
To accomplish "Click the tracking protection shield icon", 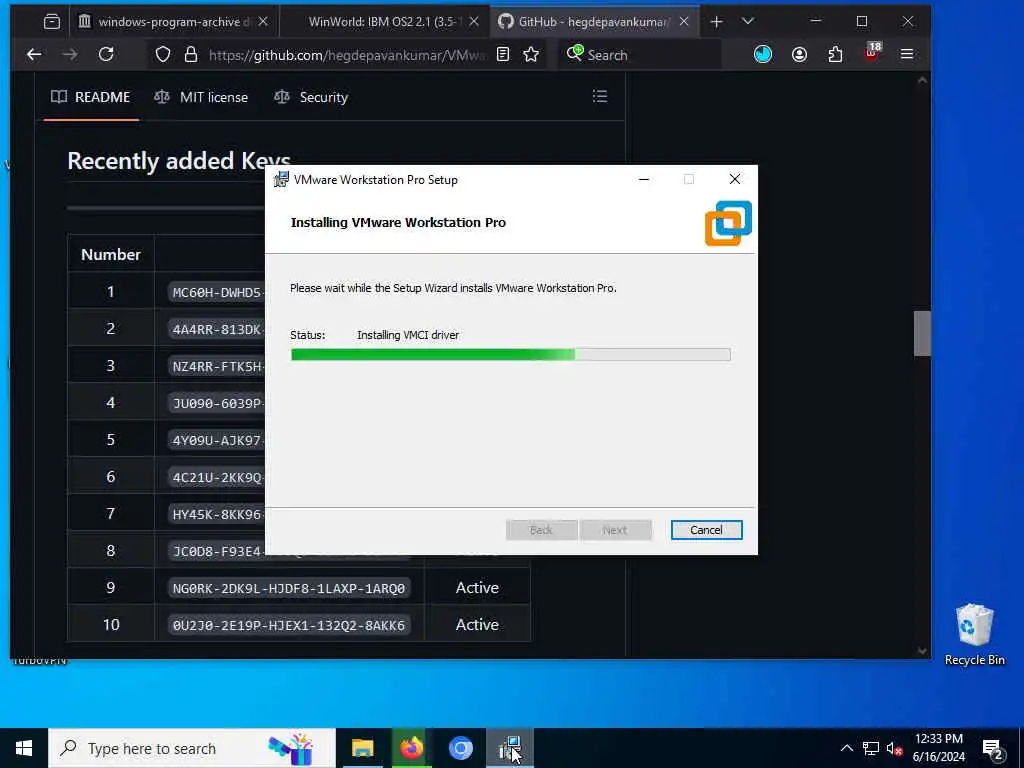I will (x=163, y=55).
